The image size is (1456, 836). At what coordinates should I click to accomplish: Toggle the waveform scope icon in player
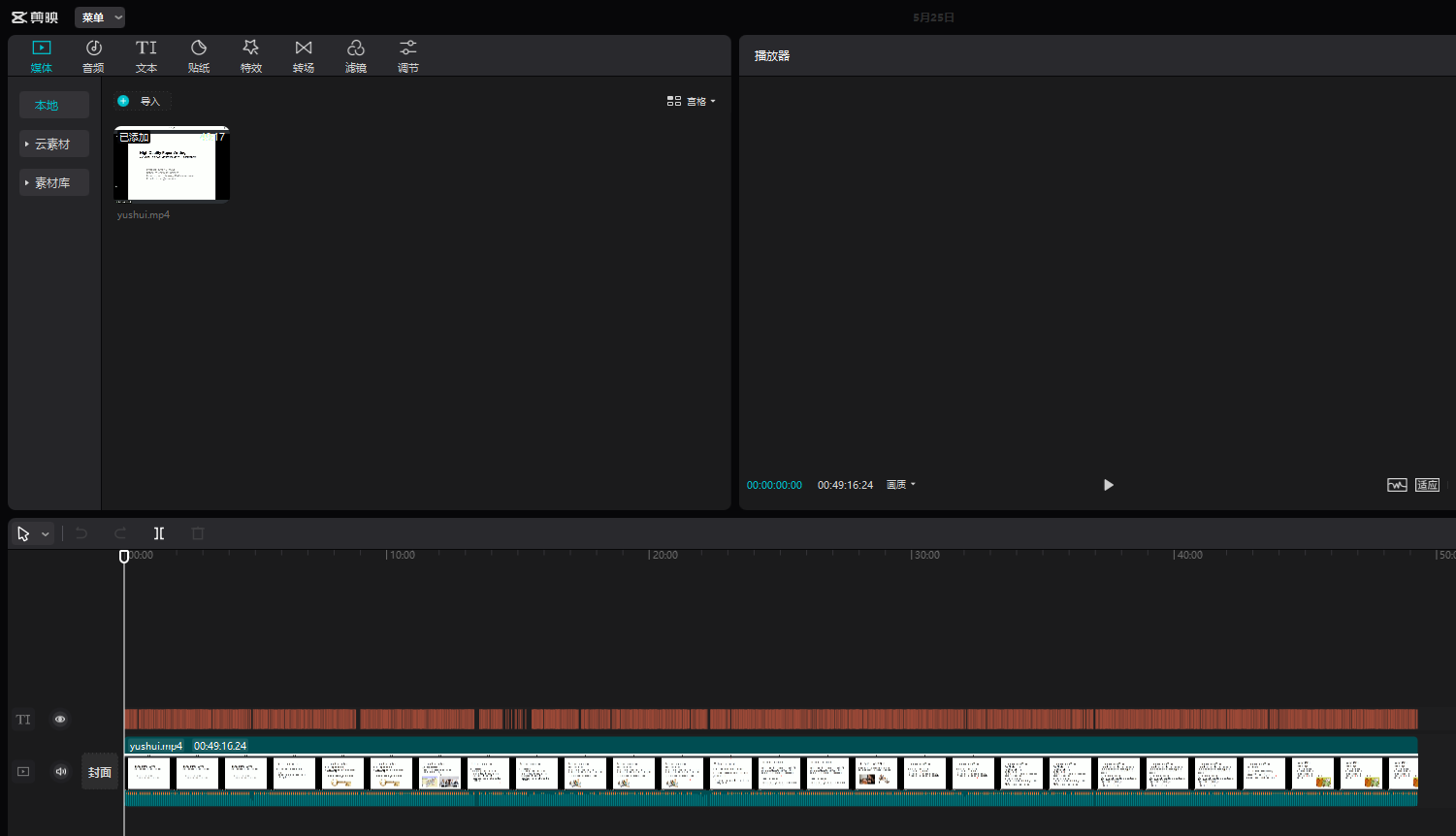[1397, 485]
